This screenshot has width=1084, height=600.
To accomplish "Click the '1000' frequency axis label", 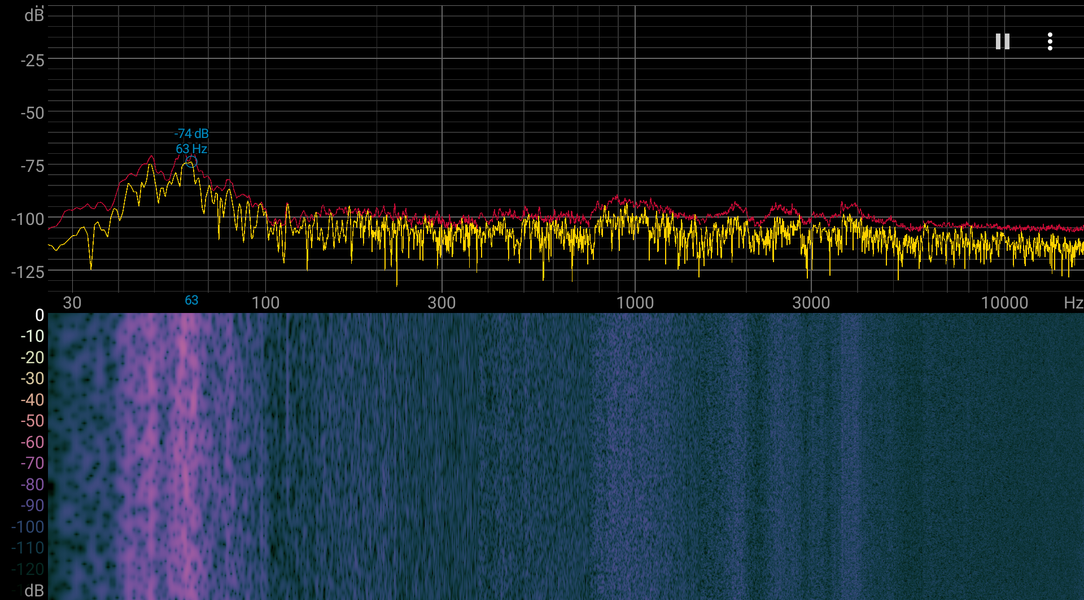I will click(635, 302).
